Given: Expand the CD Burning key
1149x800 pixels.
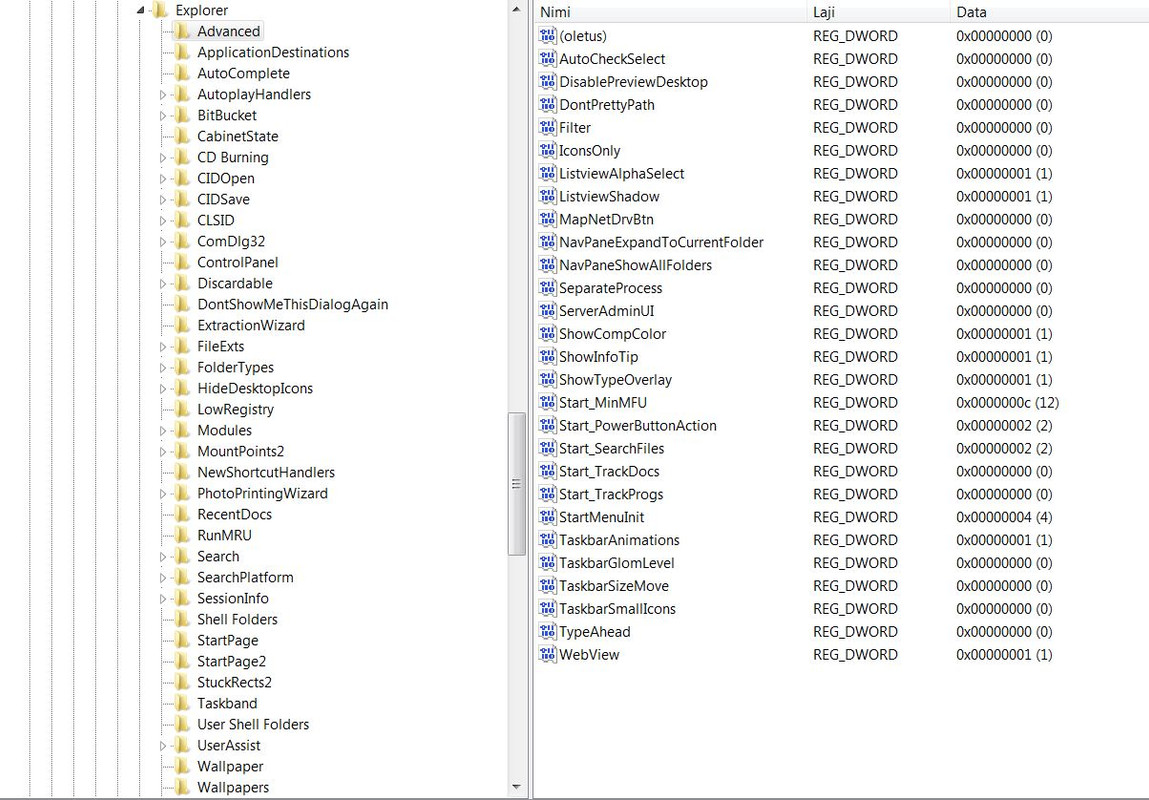Looking at the screenshot, I should click(163, 158).
